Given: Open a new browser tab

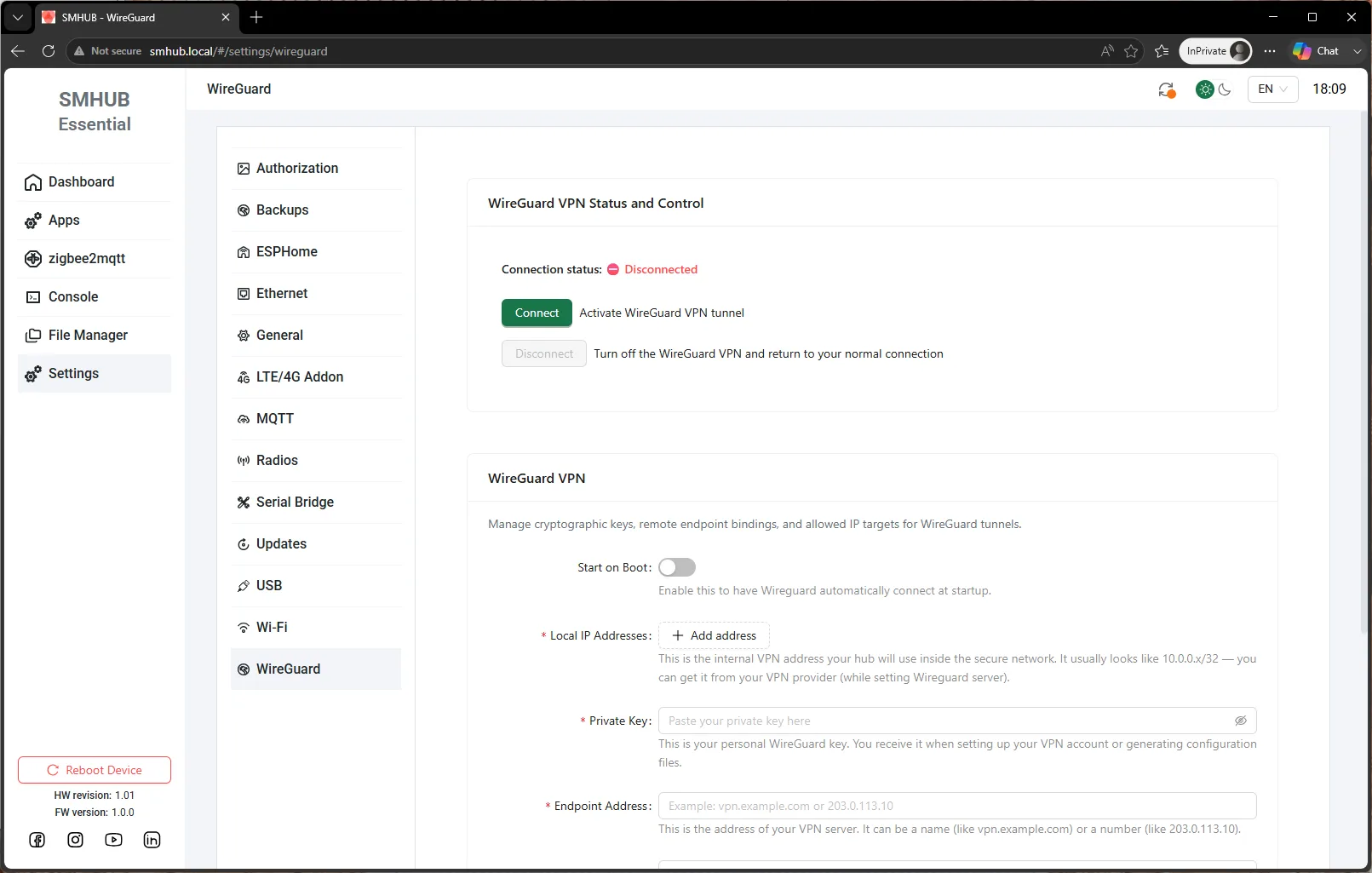Looking at the screenshot, I should coord(256,17).
